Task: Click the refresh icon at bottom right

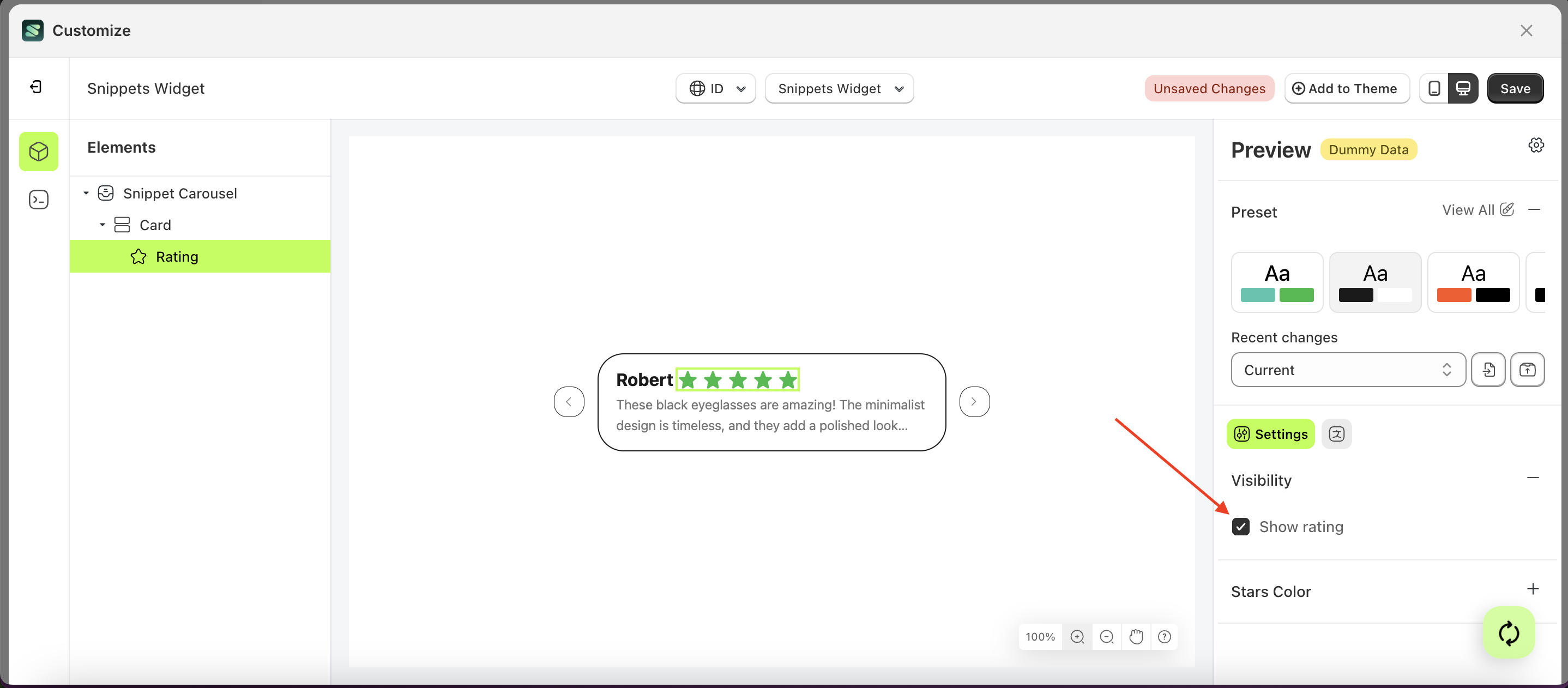Action: (1509, 632)
